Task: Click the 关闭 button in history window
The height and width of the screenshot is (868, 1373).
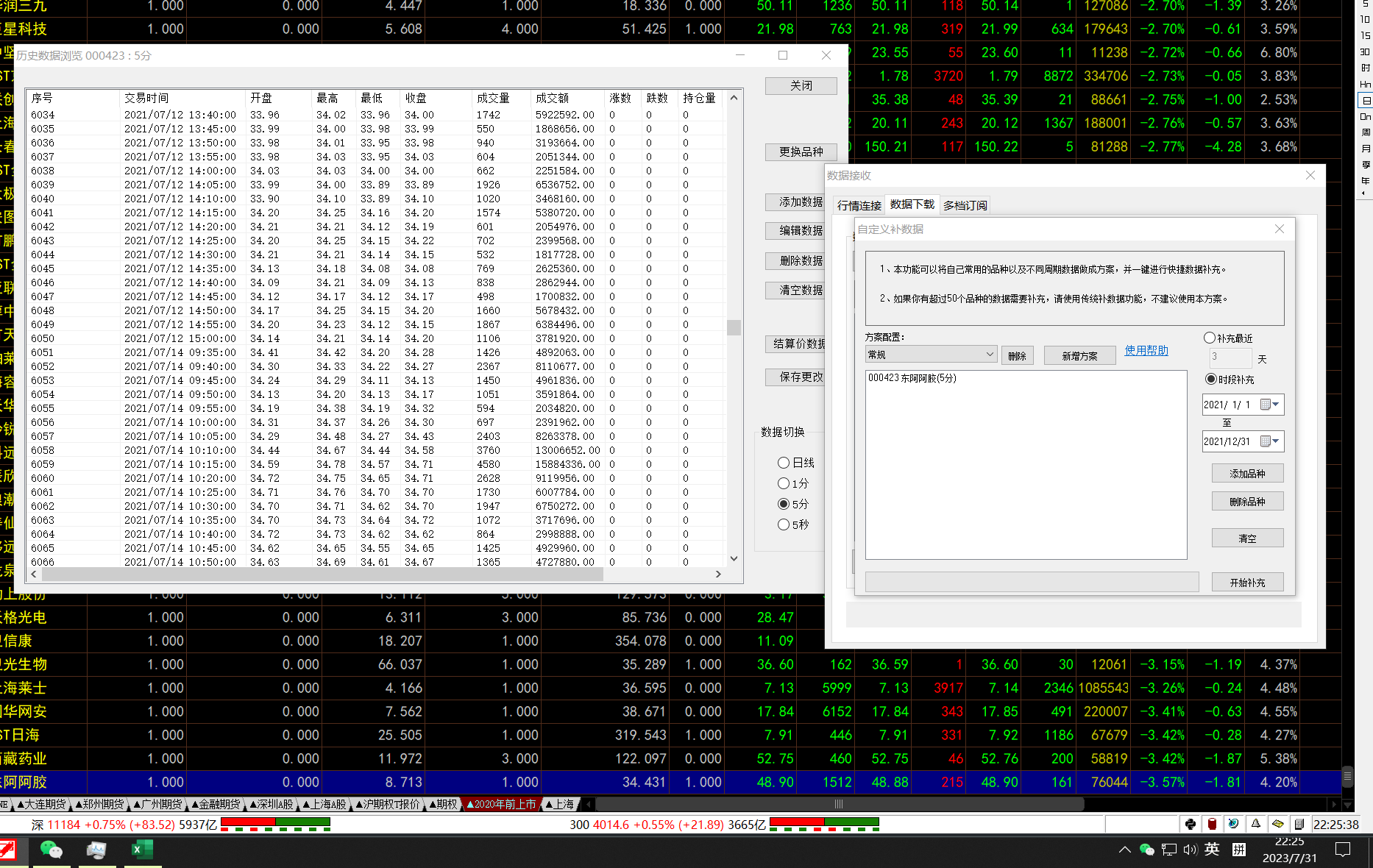Action: (x=801, y=85)
